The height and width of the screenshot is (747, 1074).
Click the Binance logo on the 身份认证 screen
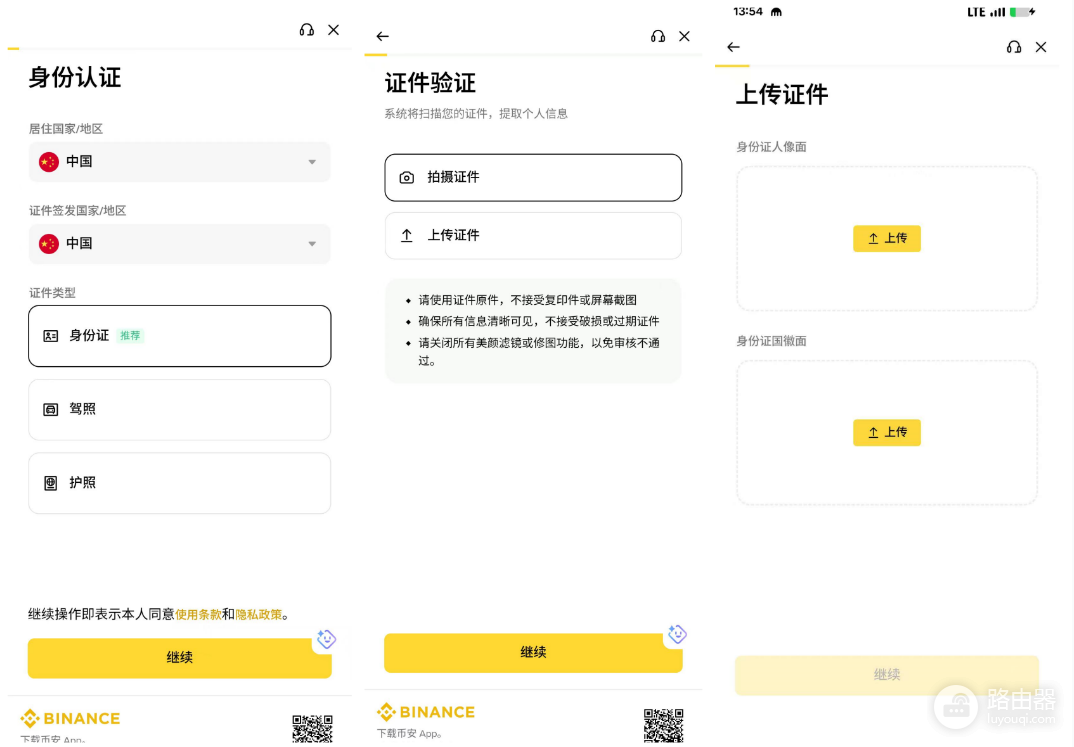pyautogui.click(x=71, y=718)
